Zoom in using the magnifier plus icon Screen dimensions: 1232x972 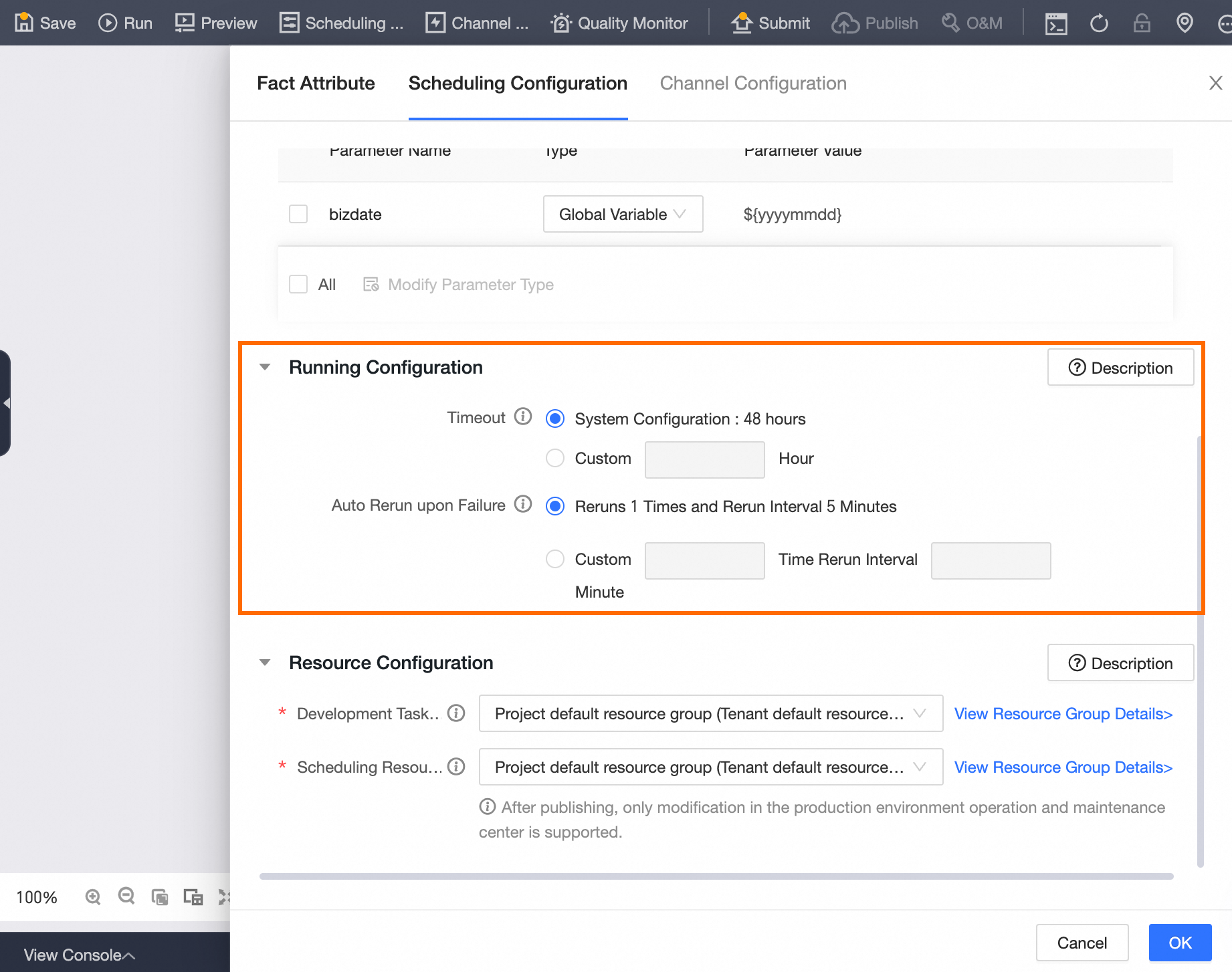coord(93,896)
